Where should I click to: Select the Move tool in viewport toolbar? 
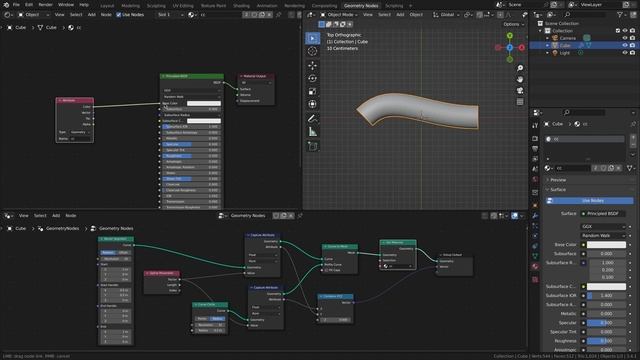click(x=313, y=66)
